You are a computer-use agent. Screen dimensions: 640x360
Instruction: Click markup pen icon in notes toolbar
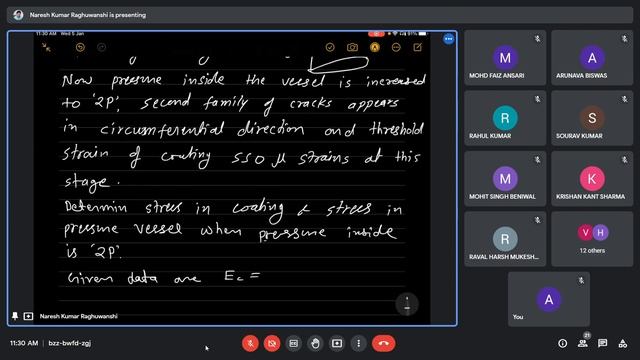tap(374, 47)
